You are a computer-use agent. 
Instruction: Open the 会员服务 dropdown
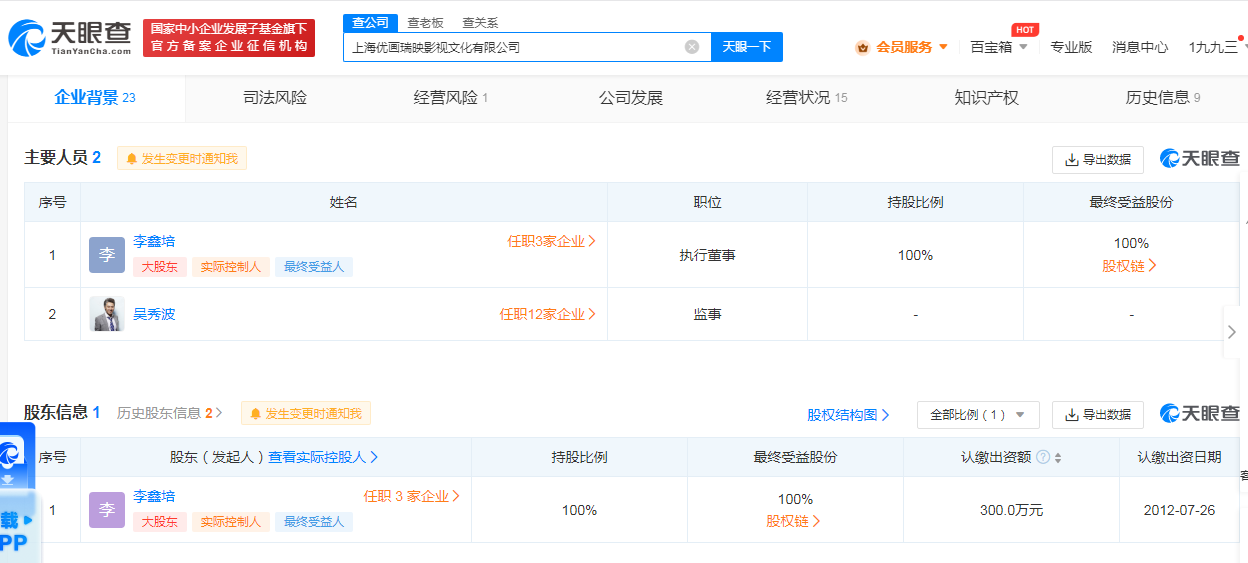point(902,47)
